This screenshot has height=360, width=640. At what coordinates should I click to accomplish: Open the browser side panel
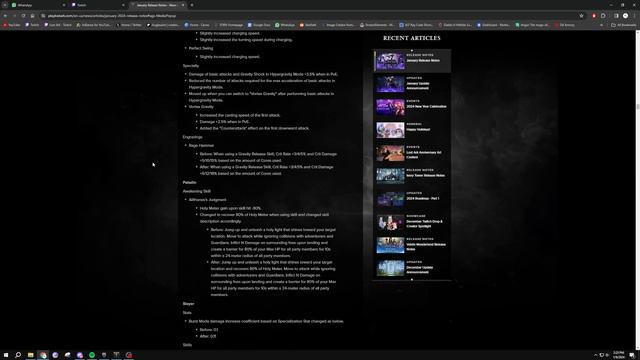point(616,16)
